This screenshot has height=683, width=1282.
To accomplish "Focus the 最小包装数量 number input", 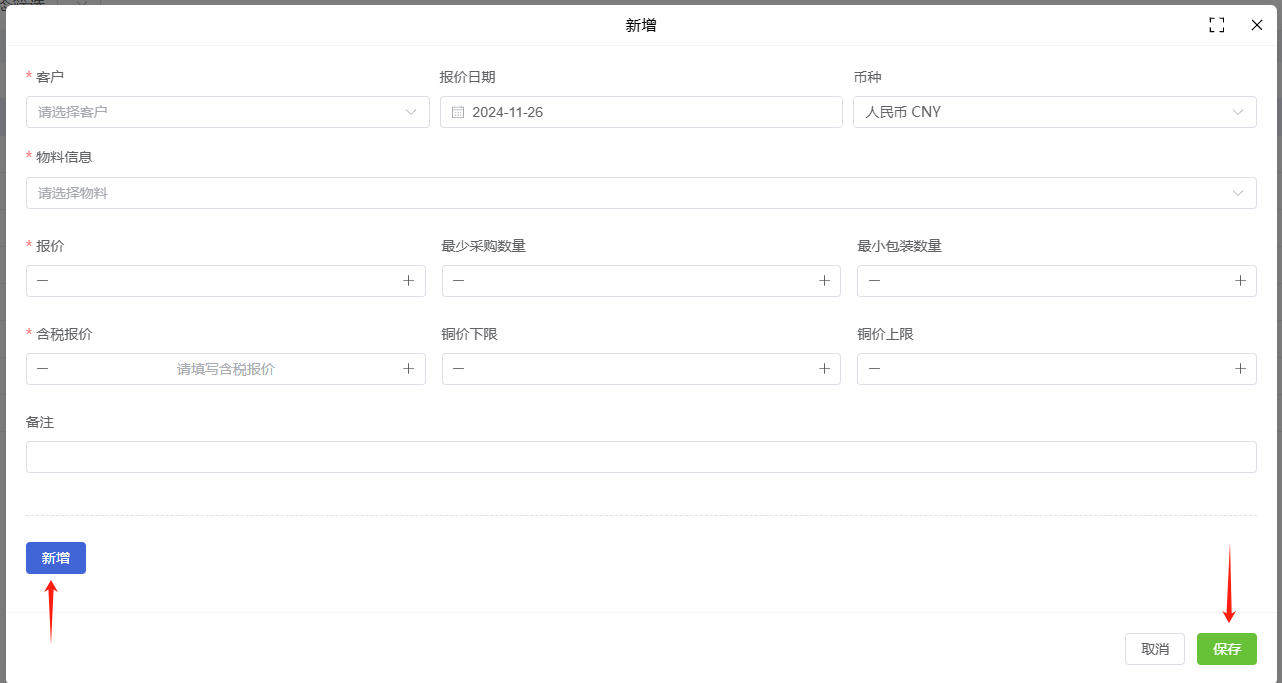I will click(x=1057, y=281).
